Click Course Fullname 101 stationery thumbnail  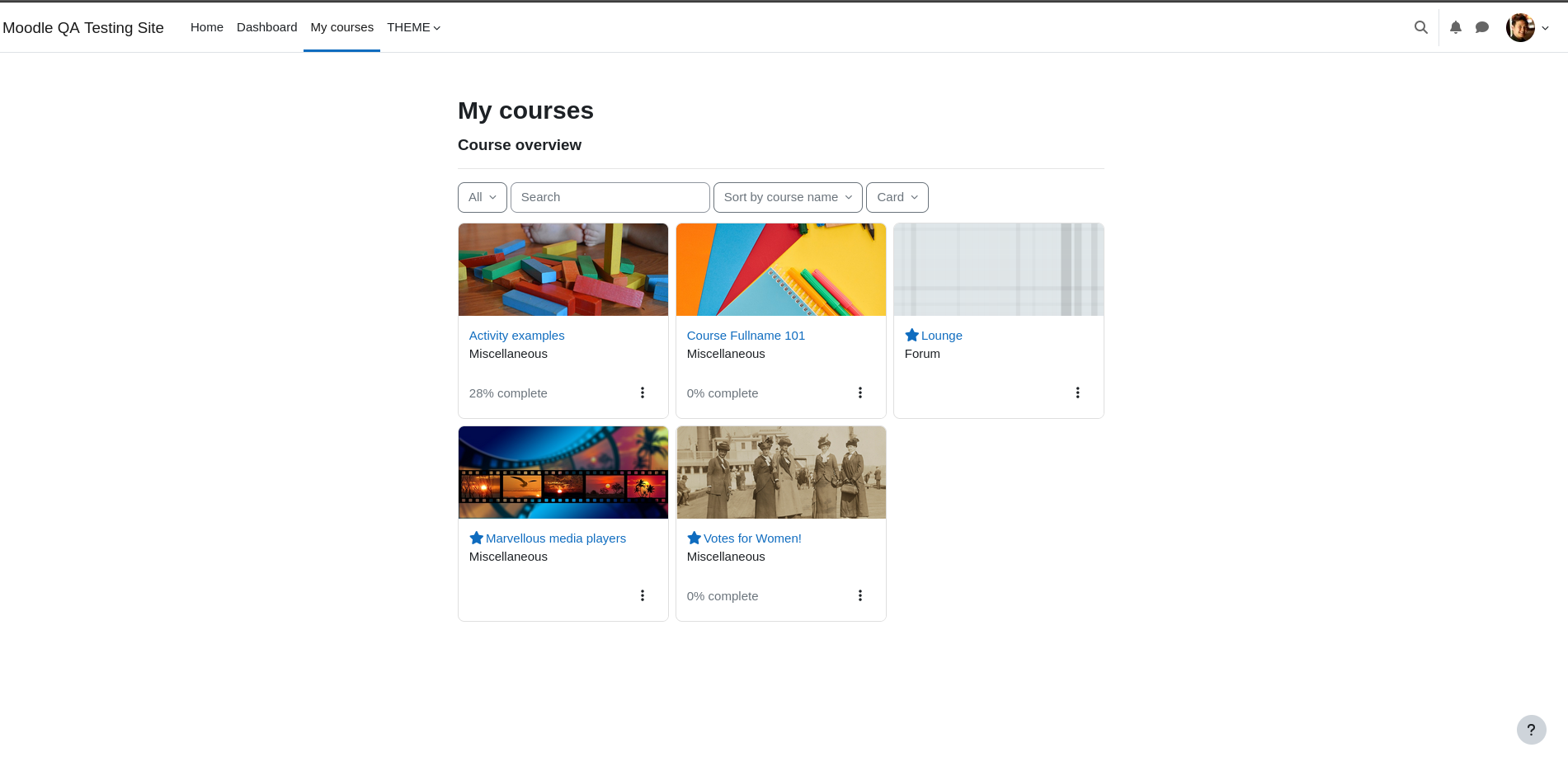pos(781,270)
